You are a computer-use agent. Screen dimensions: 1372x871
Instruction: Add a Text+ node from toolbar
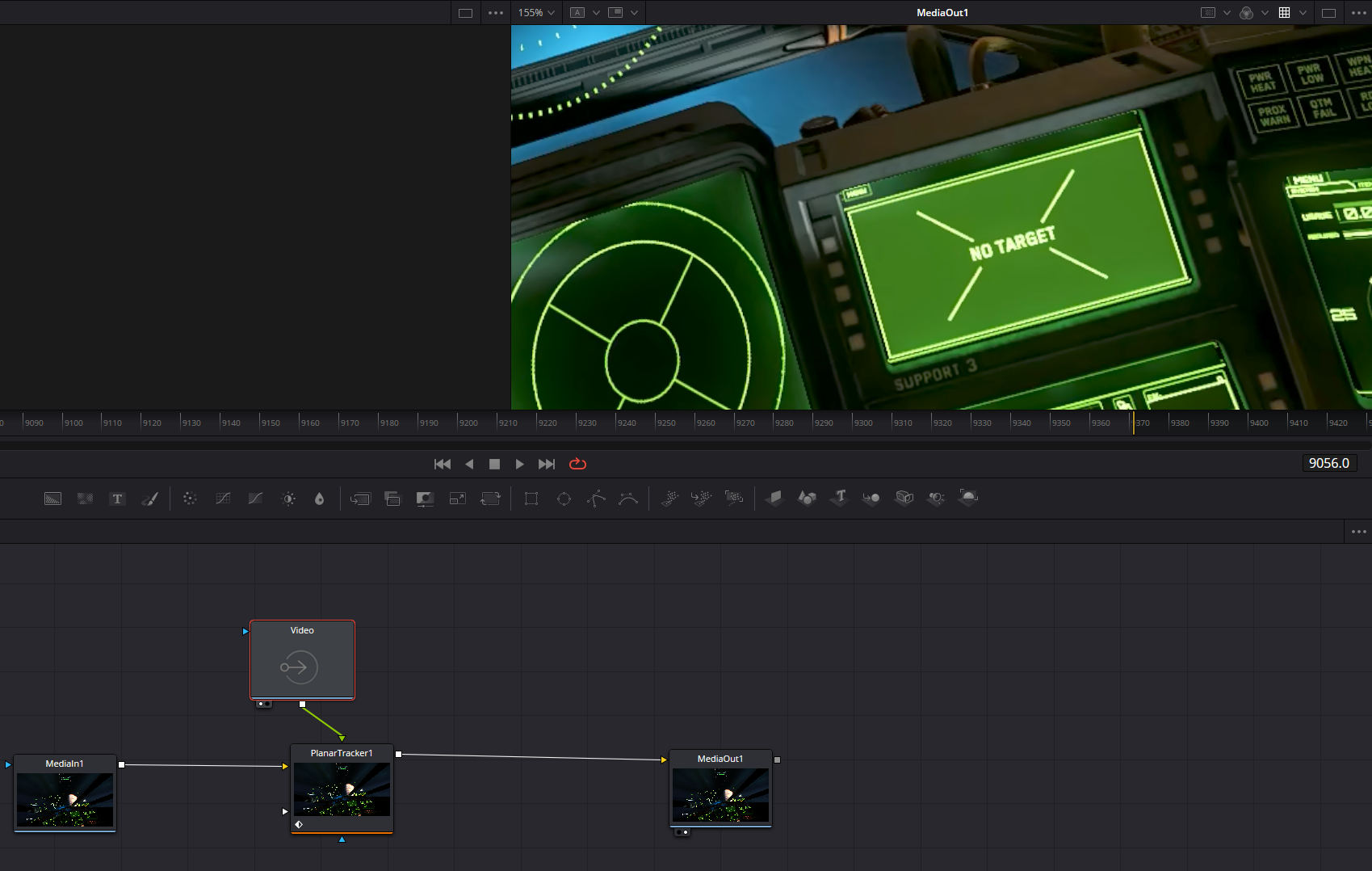pyautogui.click(x=117, y=499)
